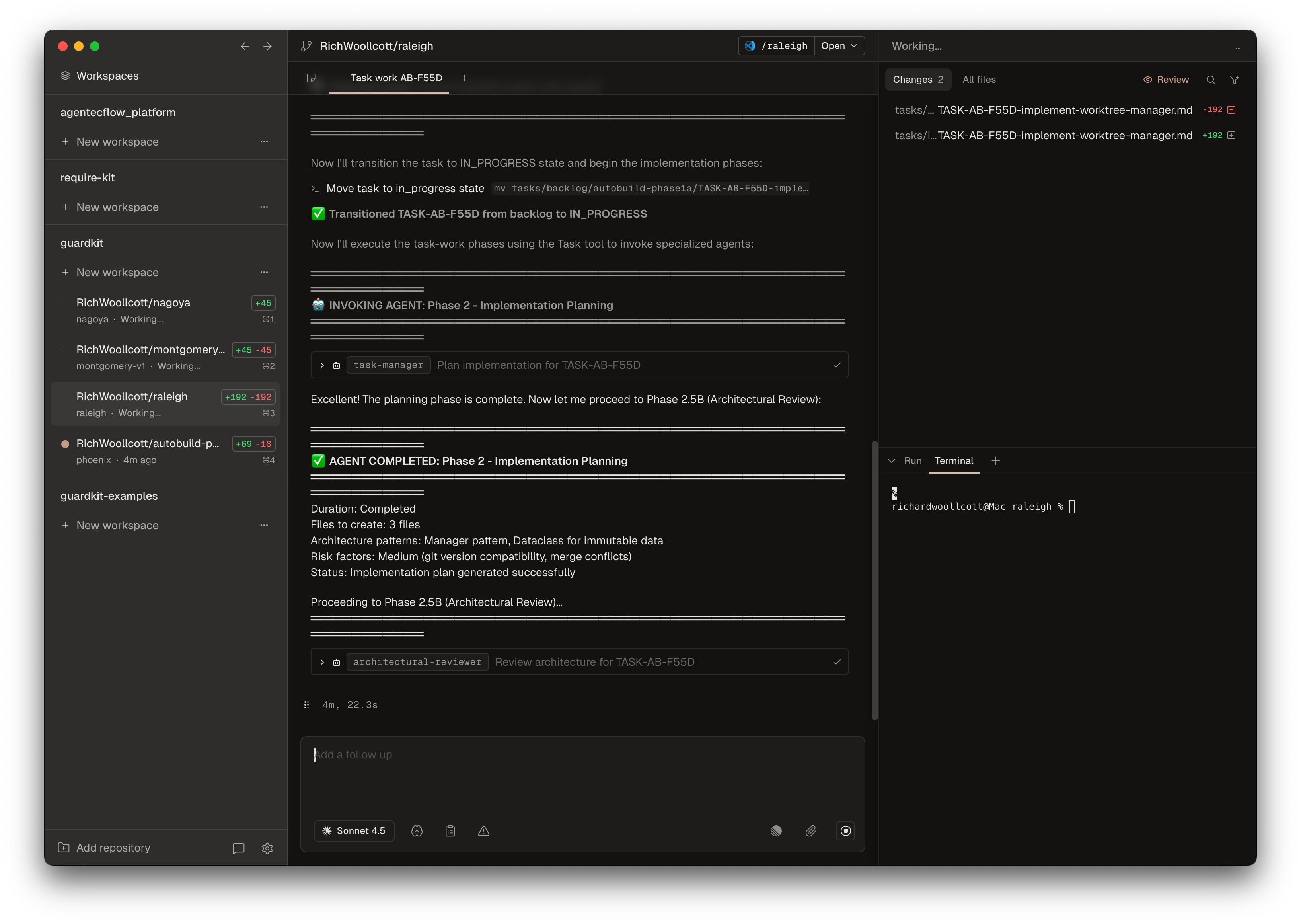Toggle thinking mode brain icon
Screen dimensions: 1301x924
417,831
